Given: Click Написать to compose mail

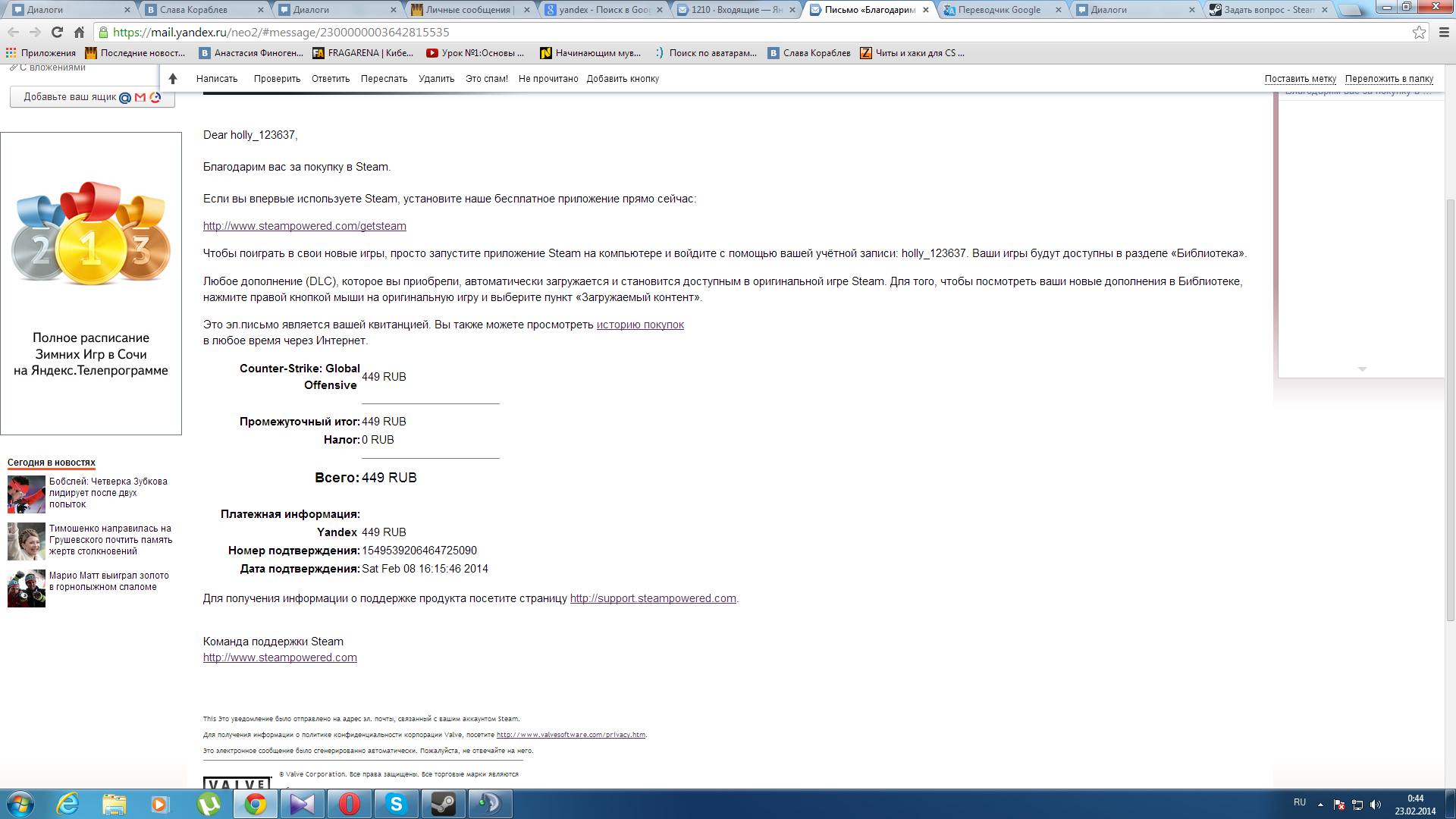Looking at the screenshot, I should [217, 79].
